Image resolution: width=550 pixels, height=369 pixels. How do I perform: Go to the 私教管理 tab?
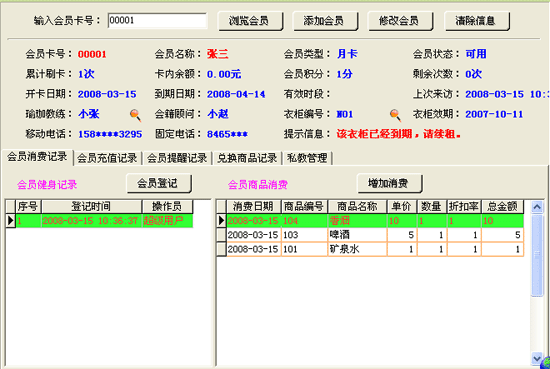pos(307,158)
